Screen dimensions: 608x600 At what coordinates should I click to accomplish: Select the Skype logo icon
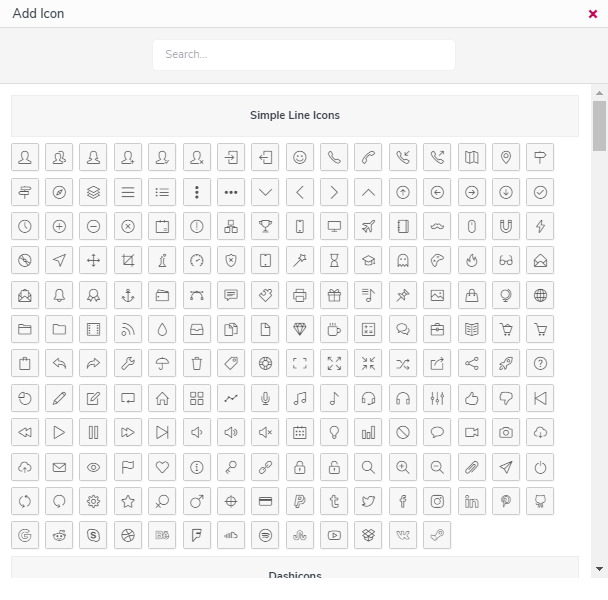point(93,536)
